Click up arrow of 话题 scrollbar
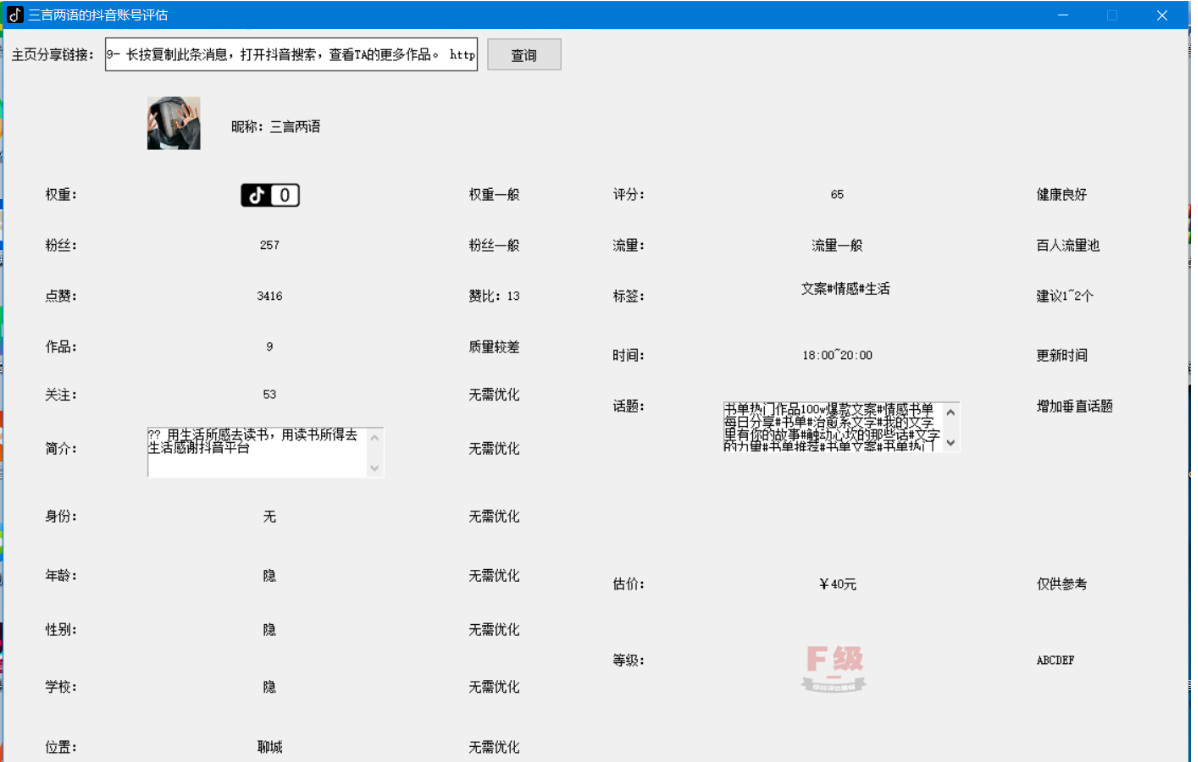Viewport: 1198px width, 762px height. pyautogui.click(x=951, y=411)
